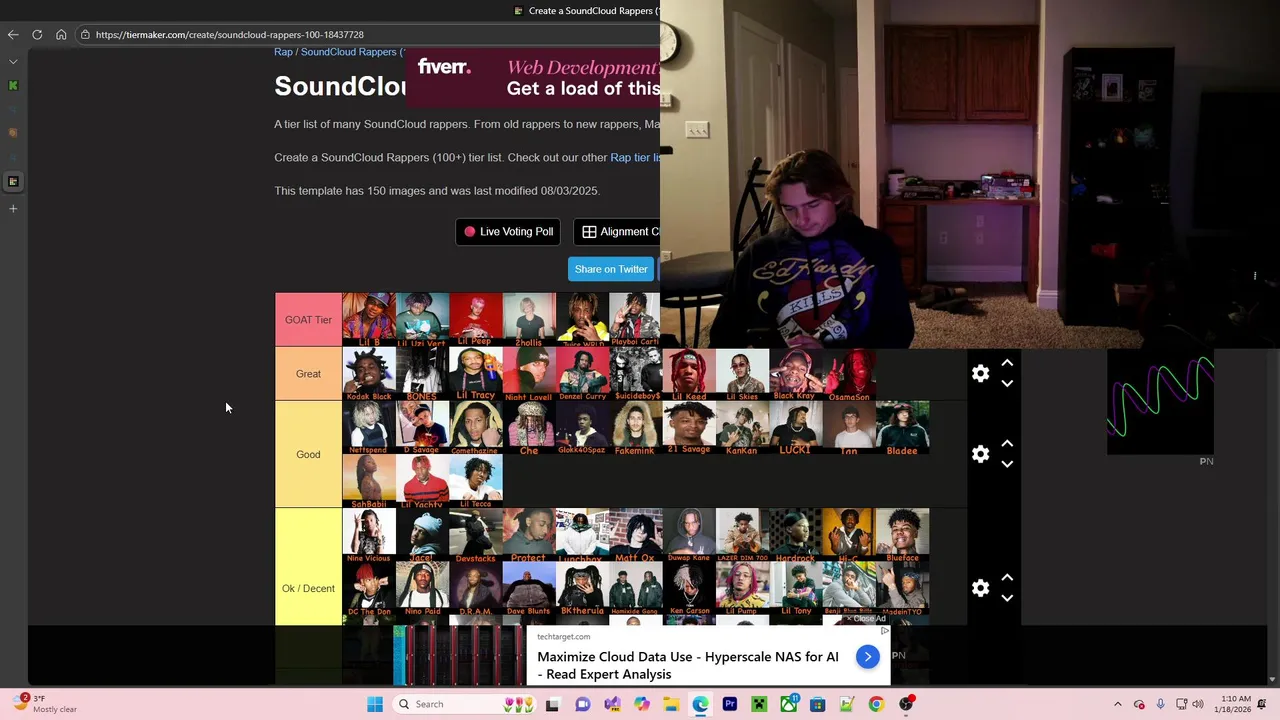Select the Kodak Black thumbnail
The image size is (1280, 720).
pos(369,374)
